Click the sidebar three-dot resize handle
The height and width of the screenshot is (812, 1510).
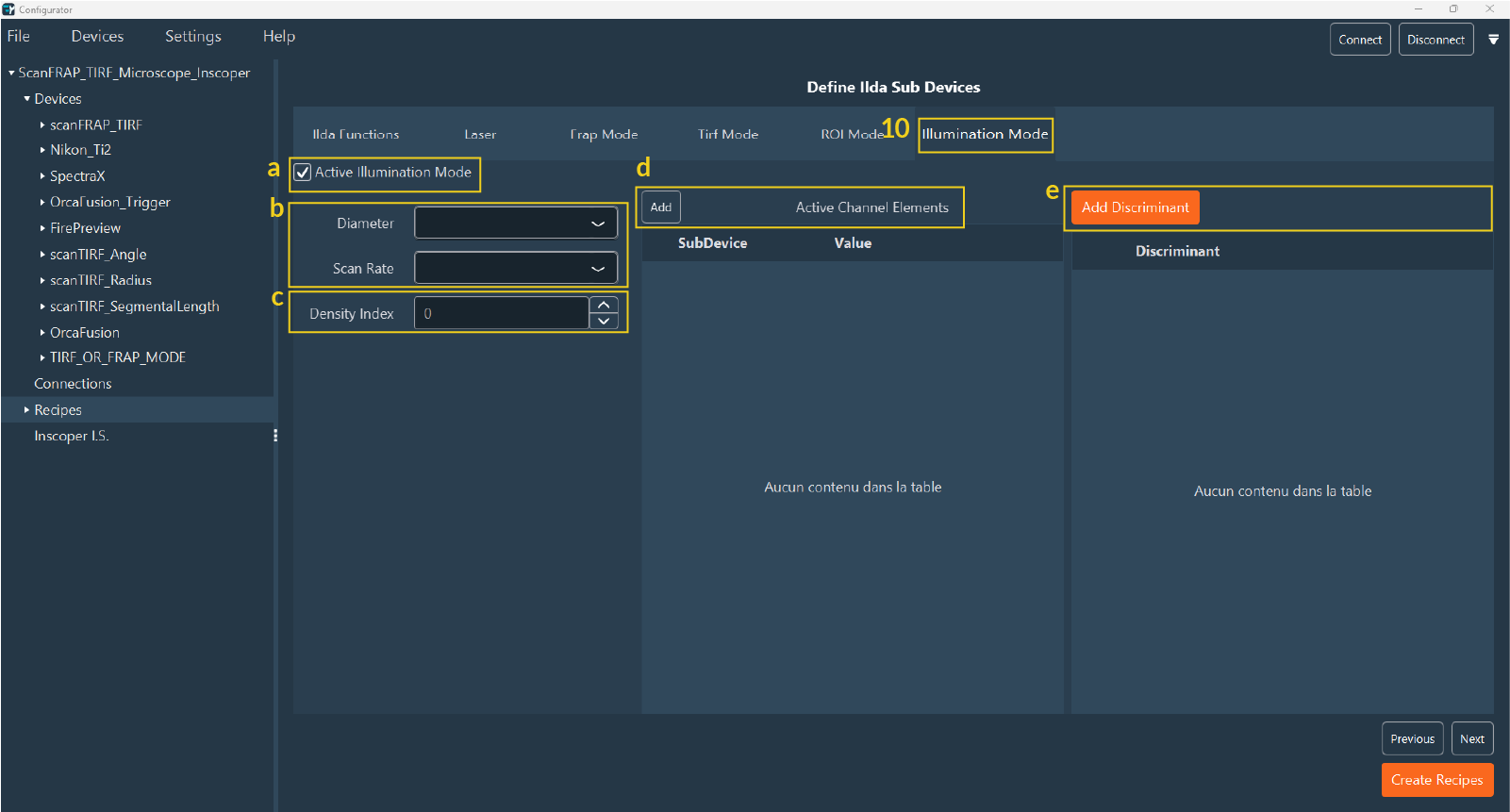coord(275,436)
